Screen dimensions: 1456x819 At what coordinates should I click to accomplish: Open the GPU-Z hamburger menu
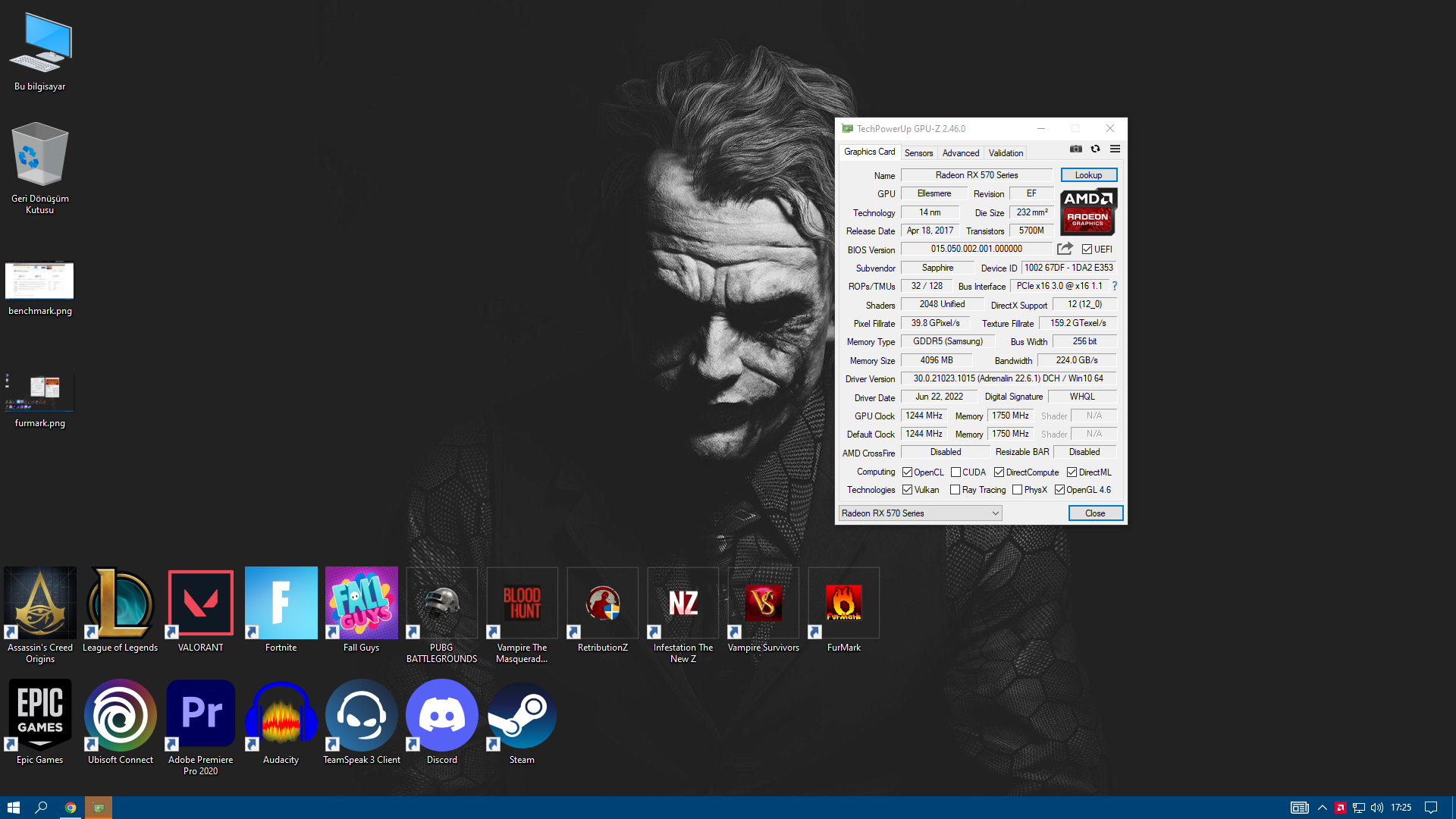[x=1115, y=149]
